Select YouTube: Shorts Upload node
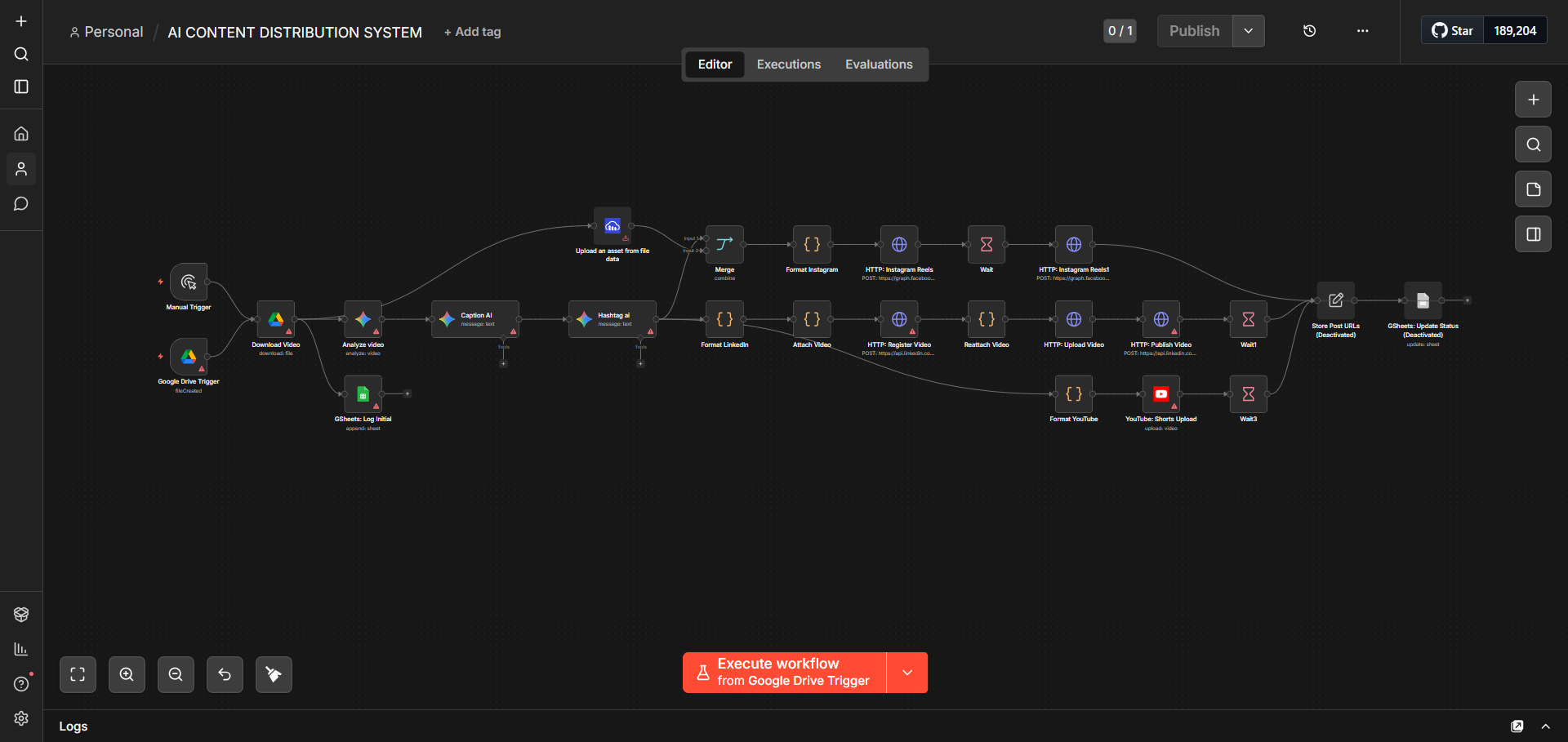 [x=1161, y=394]
